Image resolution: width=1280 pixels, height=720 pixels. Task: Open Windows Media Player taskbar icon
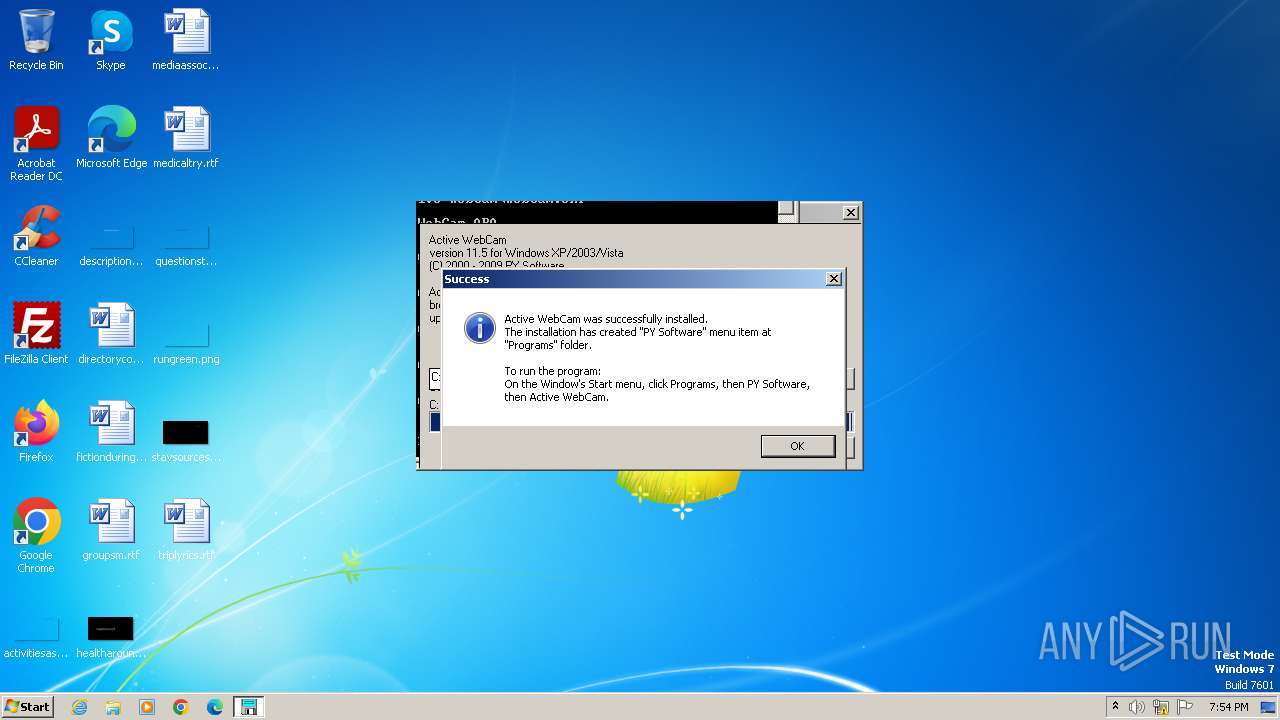147,707
